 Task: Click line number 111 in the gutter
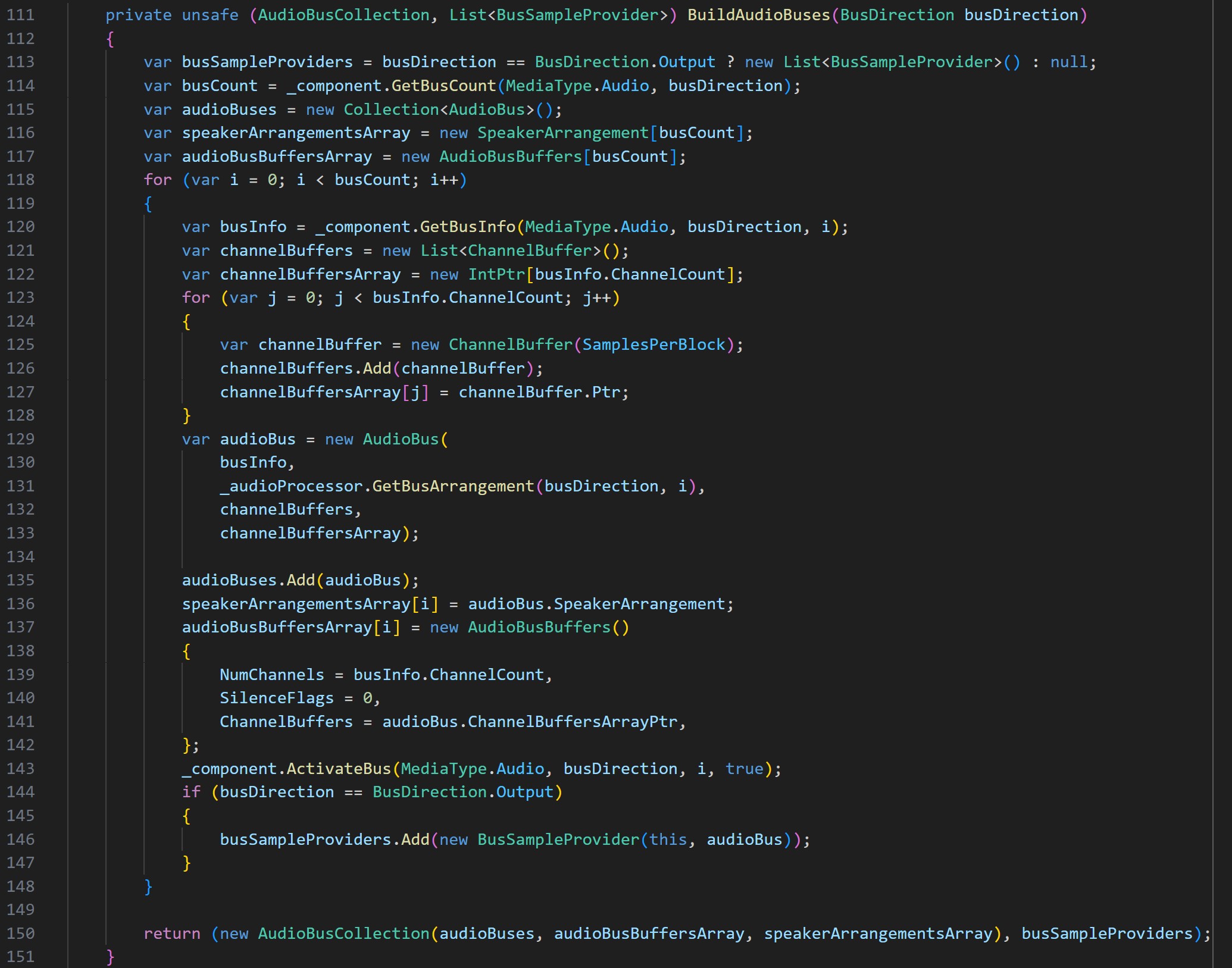[x=21, y=15]
